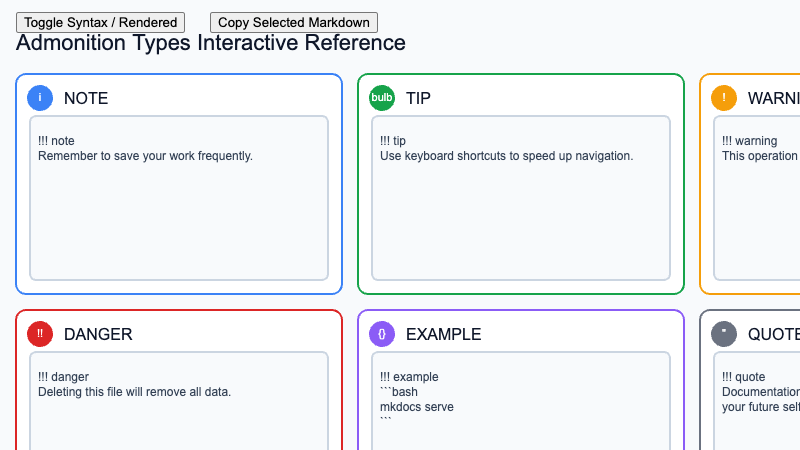Click the red double-exclamation DANGER icon
This screenshot has height=450, width=800.
pyautogui.click(x=40, y=334)
